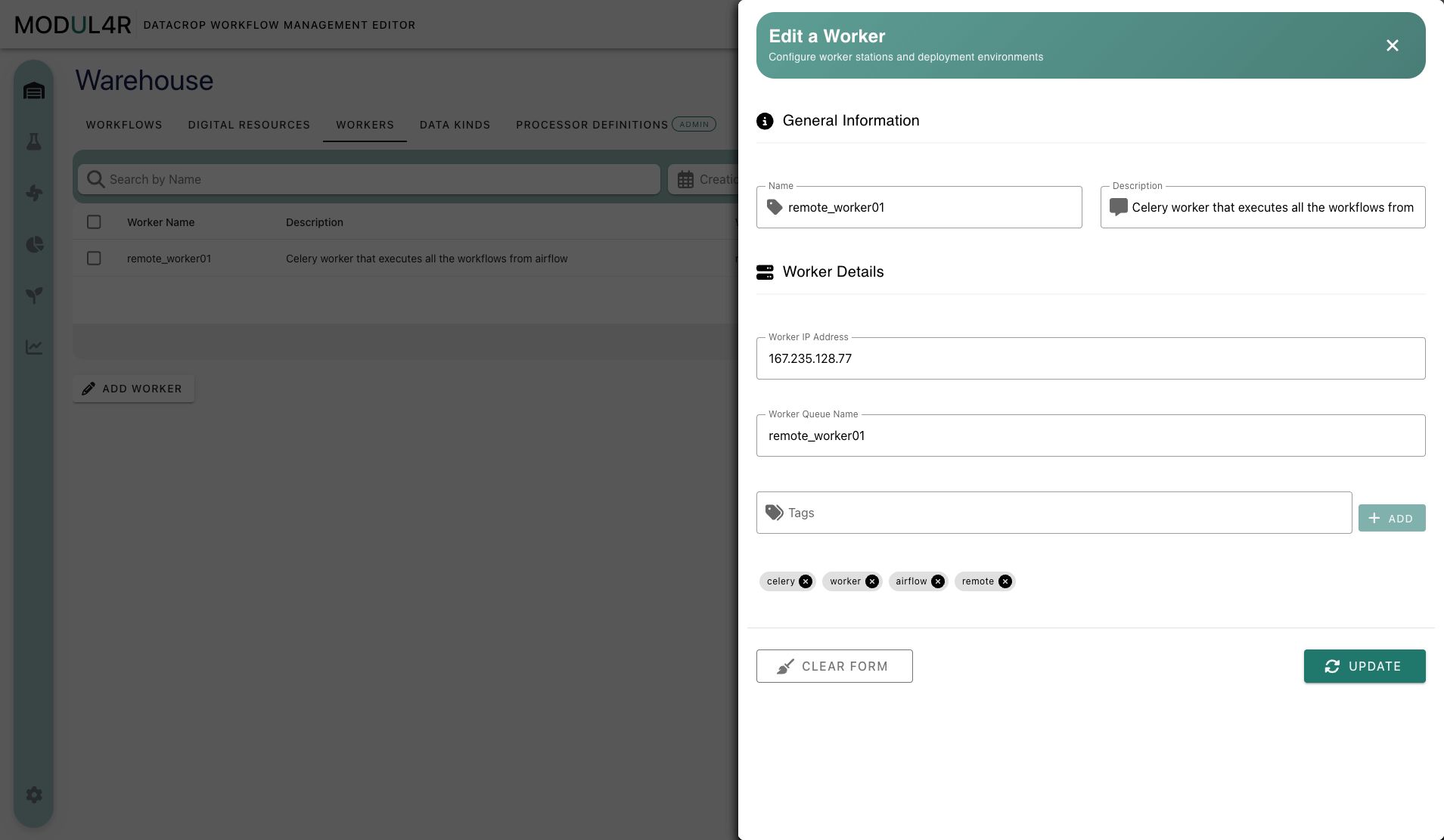Click the Worker Name column header
1444x840 pixels.
click(x=160, y=222)
